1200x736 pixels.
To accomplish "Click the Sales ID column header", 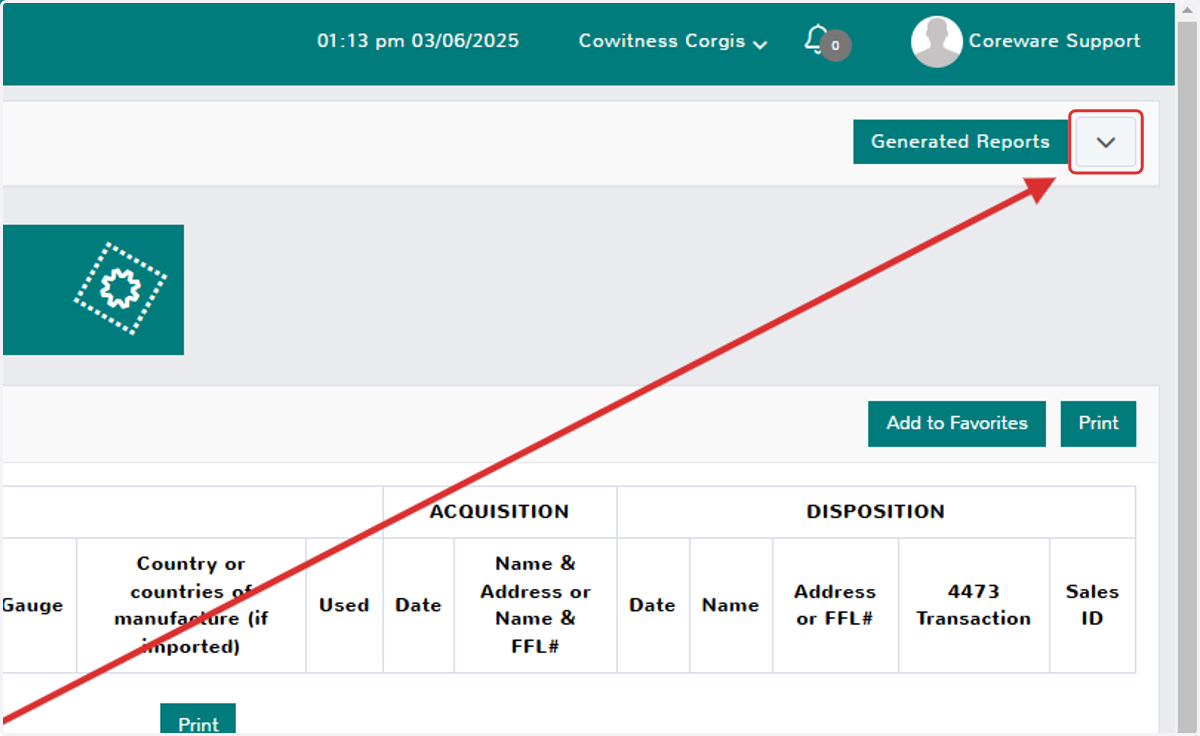I will 1092,605.
